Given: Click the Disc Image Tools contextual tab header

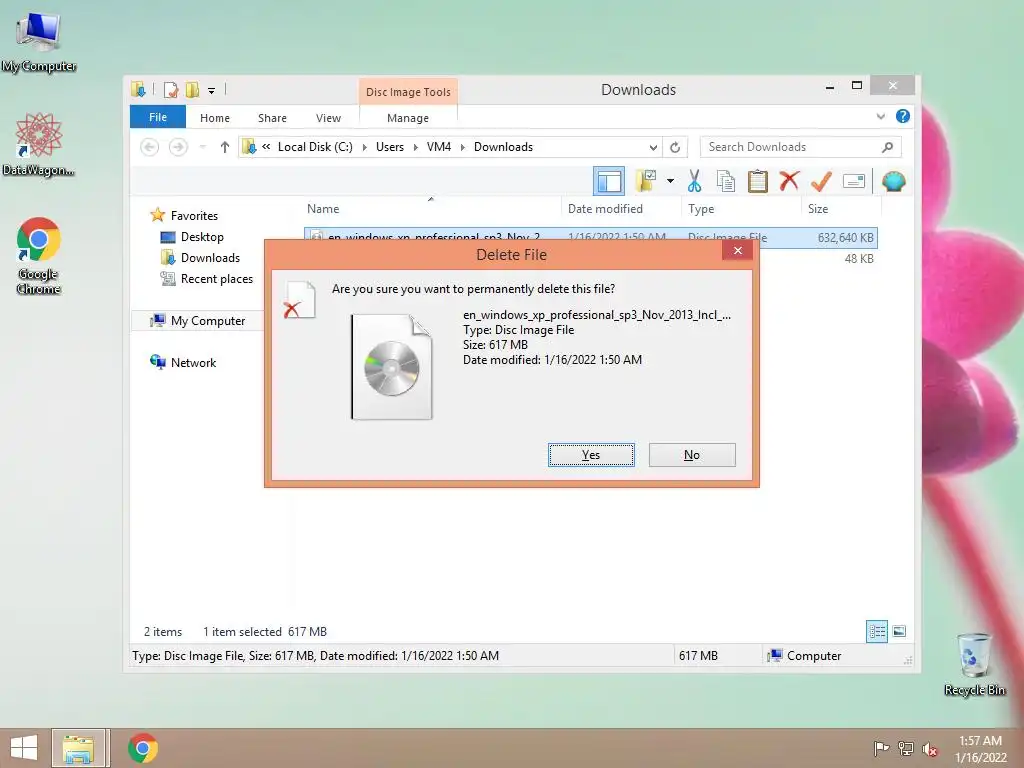Looking at the screenshot, I should click(408, 92).
